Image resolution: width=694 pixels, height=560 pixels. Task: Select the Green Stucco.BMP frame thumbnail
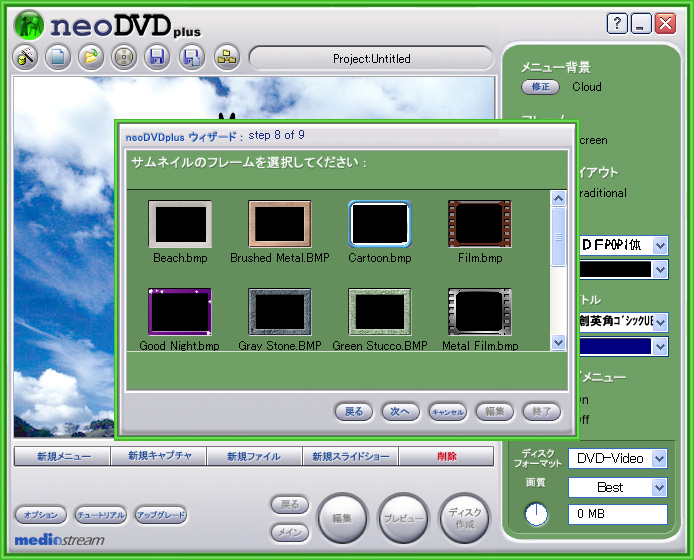coord(380,312)
